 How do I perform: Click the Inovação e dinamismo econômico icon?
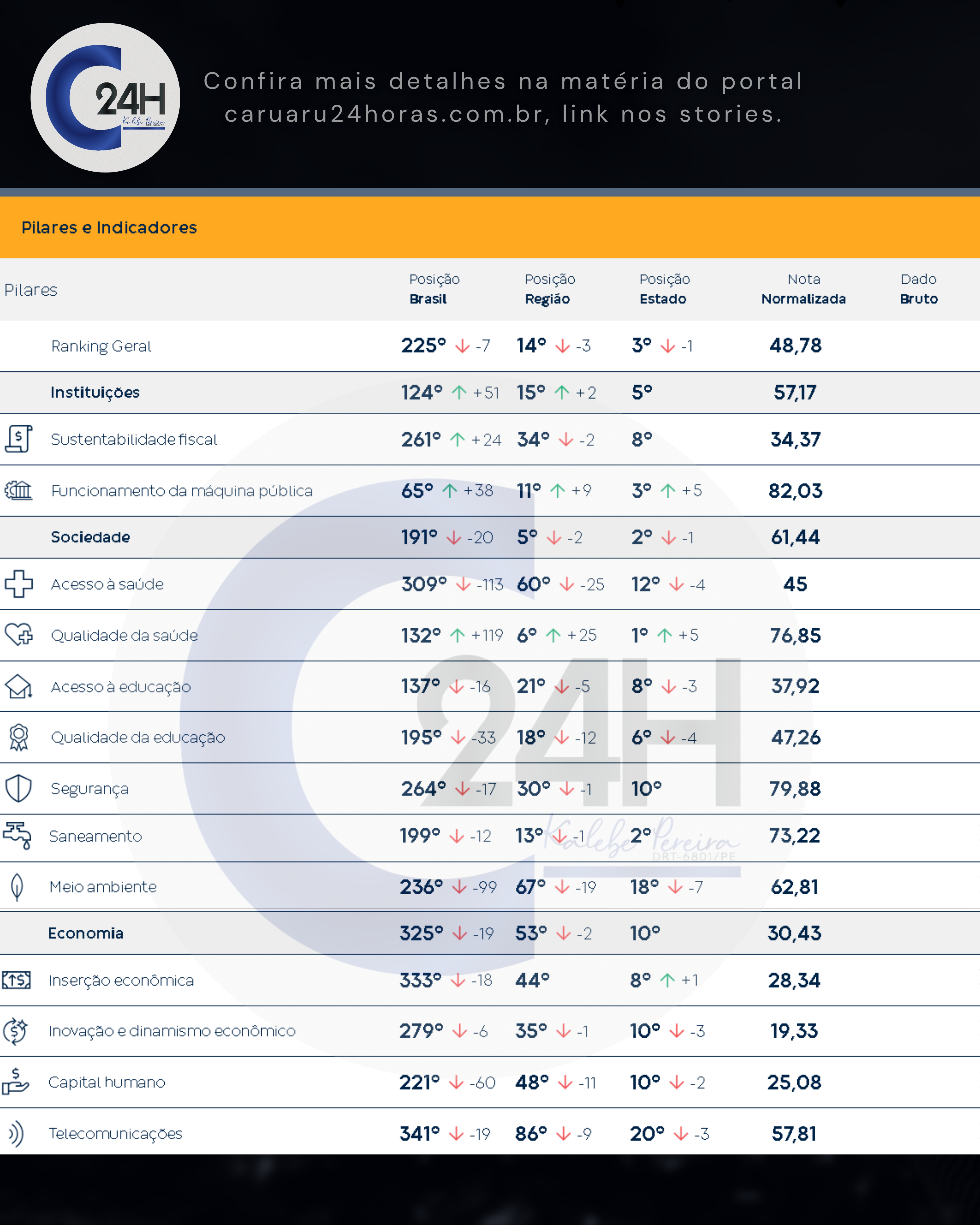point(15,1031)
